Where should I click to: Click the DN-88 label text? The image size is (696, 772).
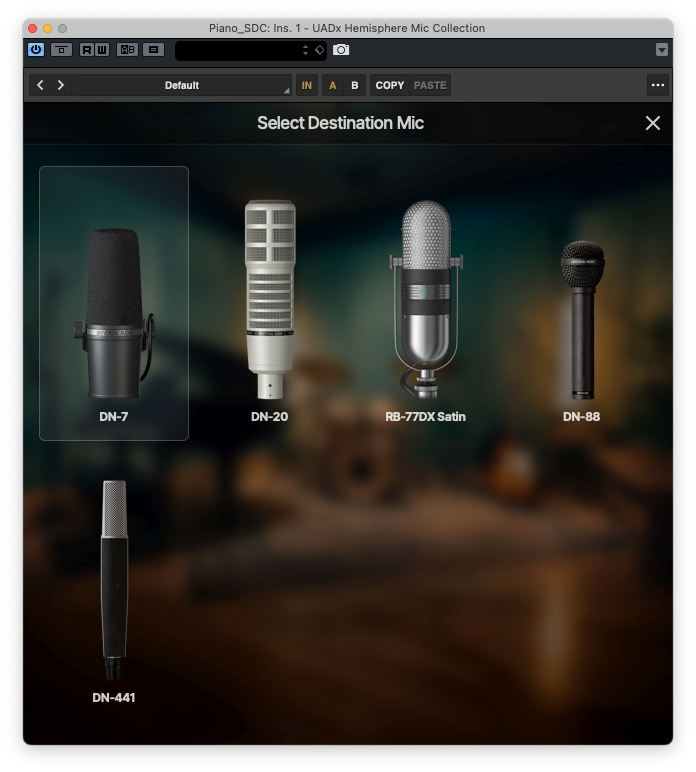[581, 417]
